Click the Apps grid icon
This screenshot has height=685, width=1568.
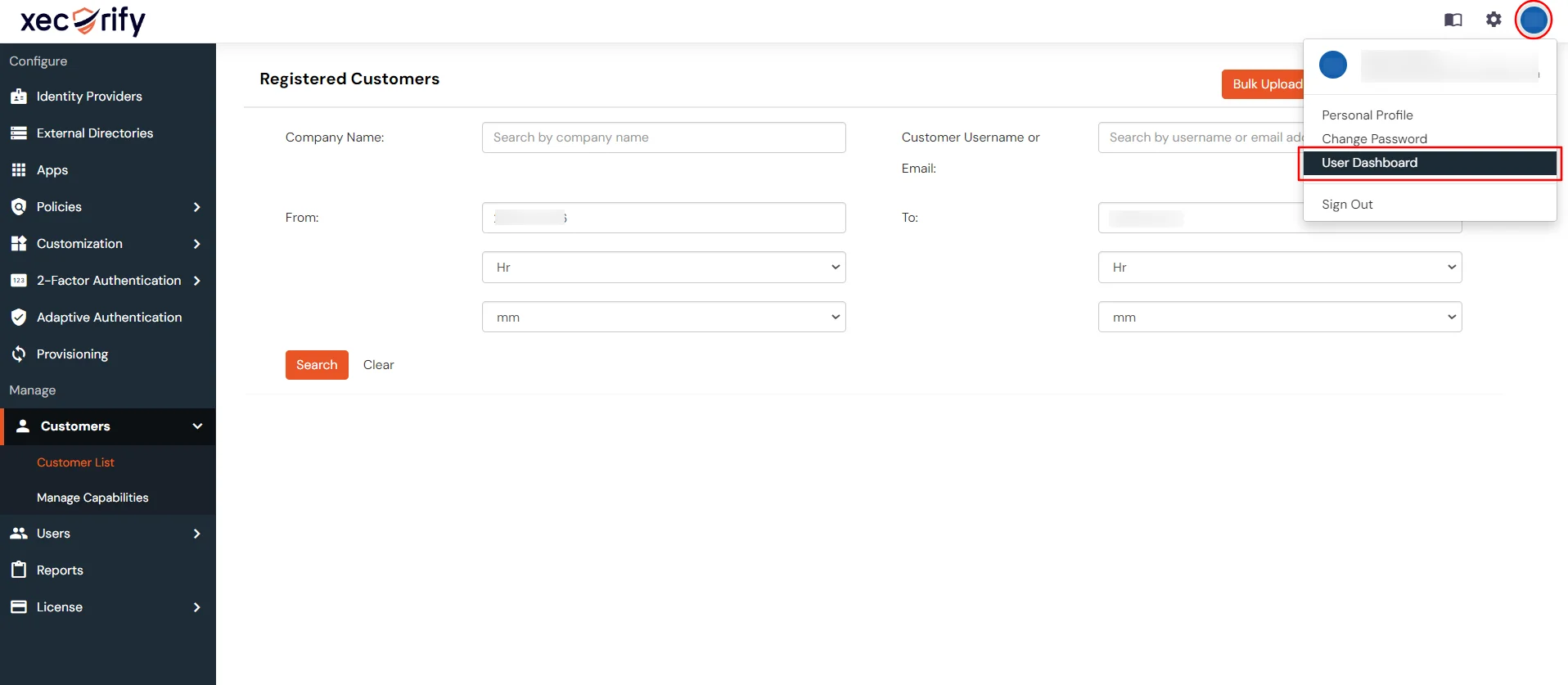tap(19, 170)
